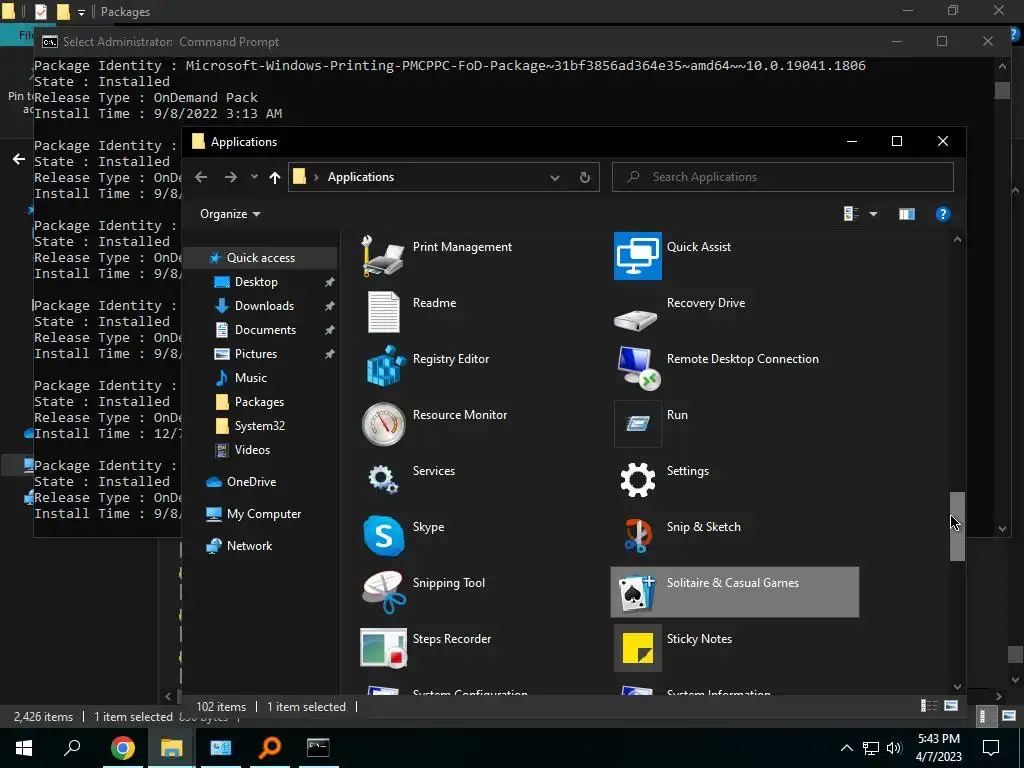The width and height of the screenshot is (1024, 768).
Task: Select the Steps Recorder icon
Action: click(x=383, y=648)
